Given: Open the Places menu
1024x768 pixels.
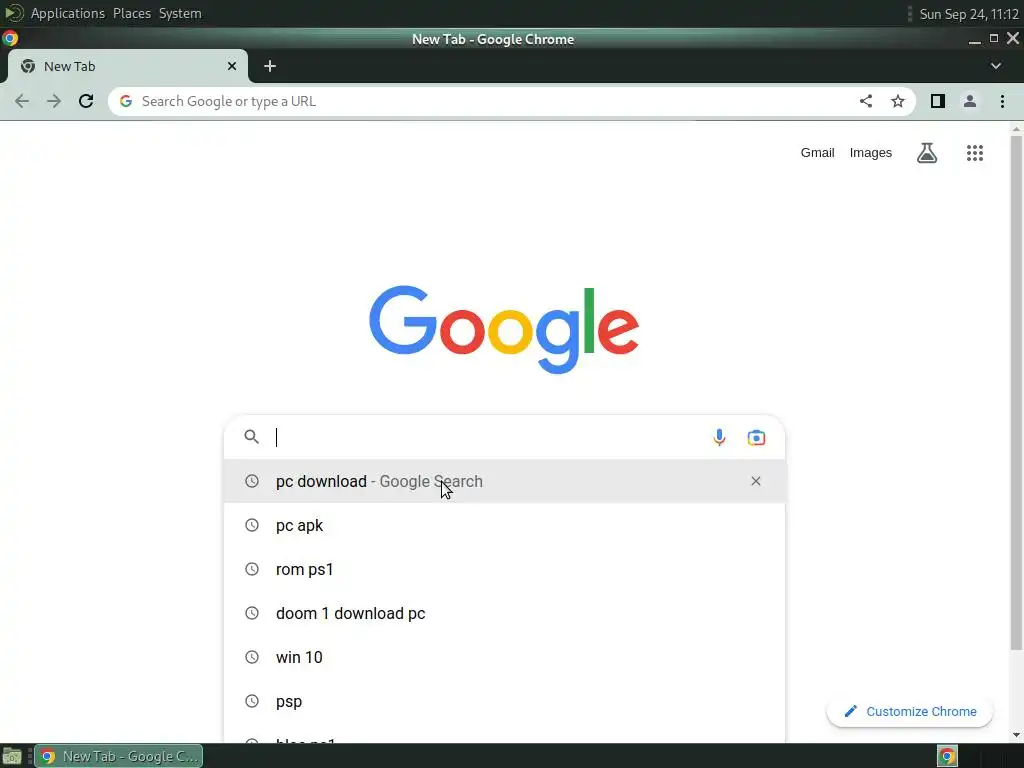Looking at the screenshot, I should (x=132, y=13).
